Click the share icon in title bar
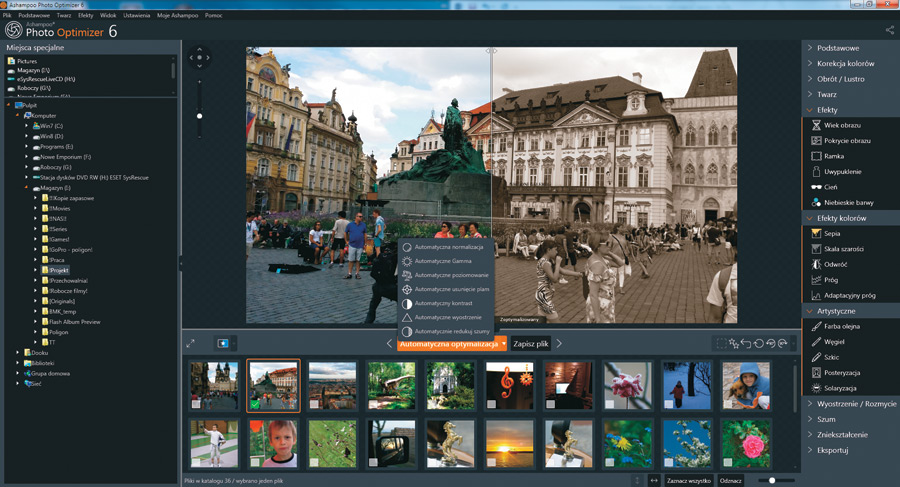Screen dimensions: 900x487 tap(889, 30)
